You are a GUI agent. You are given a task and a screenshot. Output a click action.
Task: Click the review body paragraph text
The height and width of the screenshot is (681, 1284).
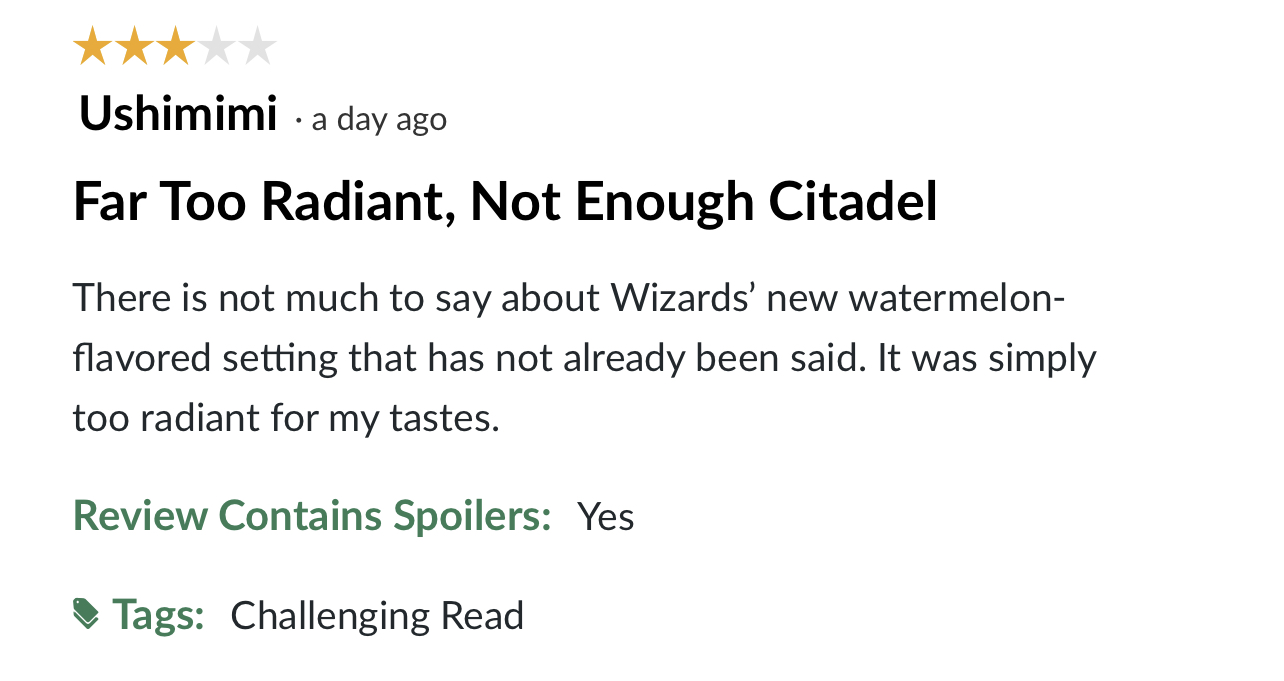[x=585, y=358]
